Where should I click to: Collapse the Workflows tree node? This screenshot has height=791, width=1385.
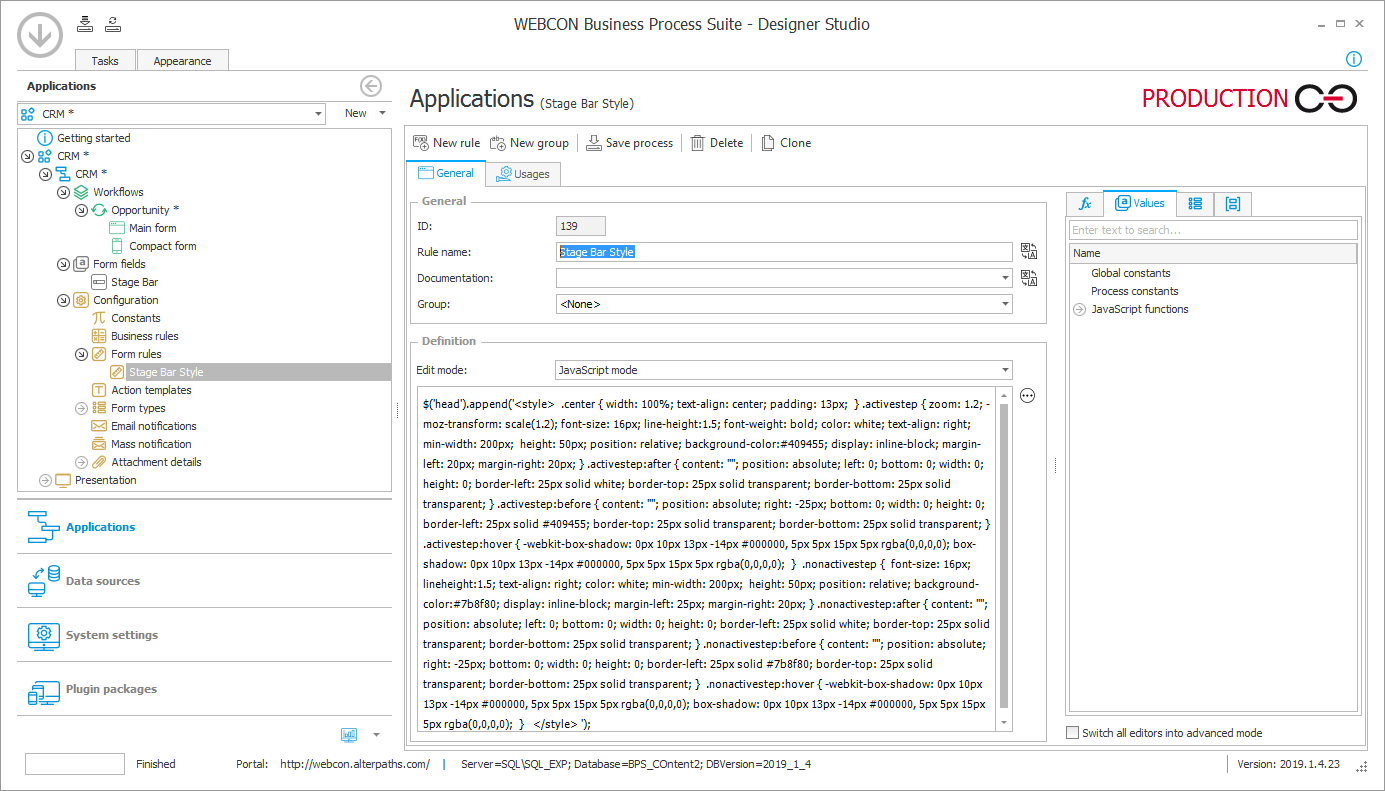[63, 192]
